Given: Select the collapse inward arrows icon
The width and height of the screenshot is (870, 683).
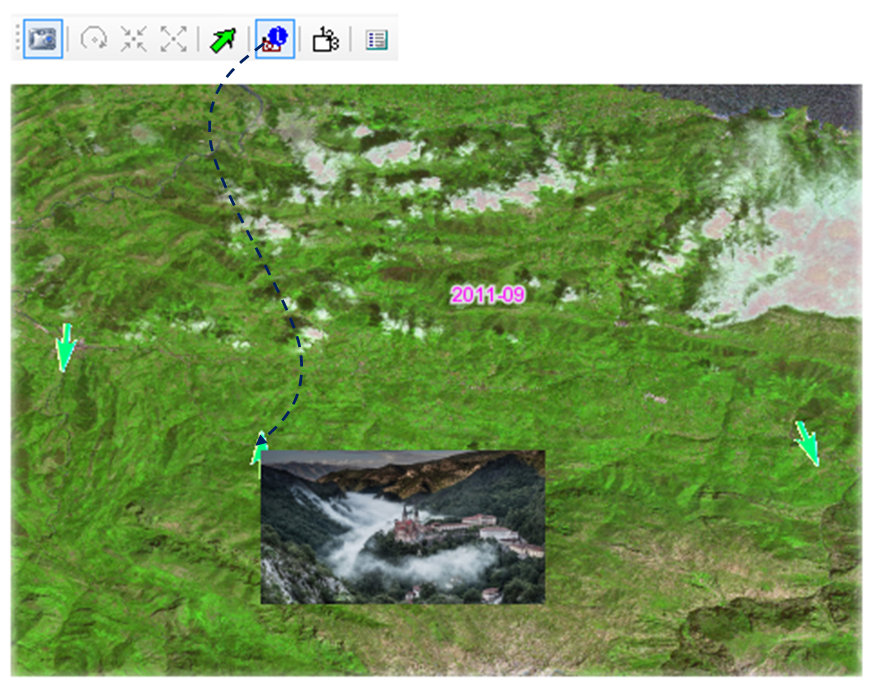Looking at the screenshot, I should pyautogui.click(x=134, y=39).
